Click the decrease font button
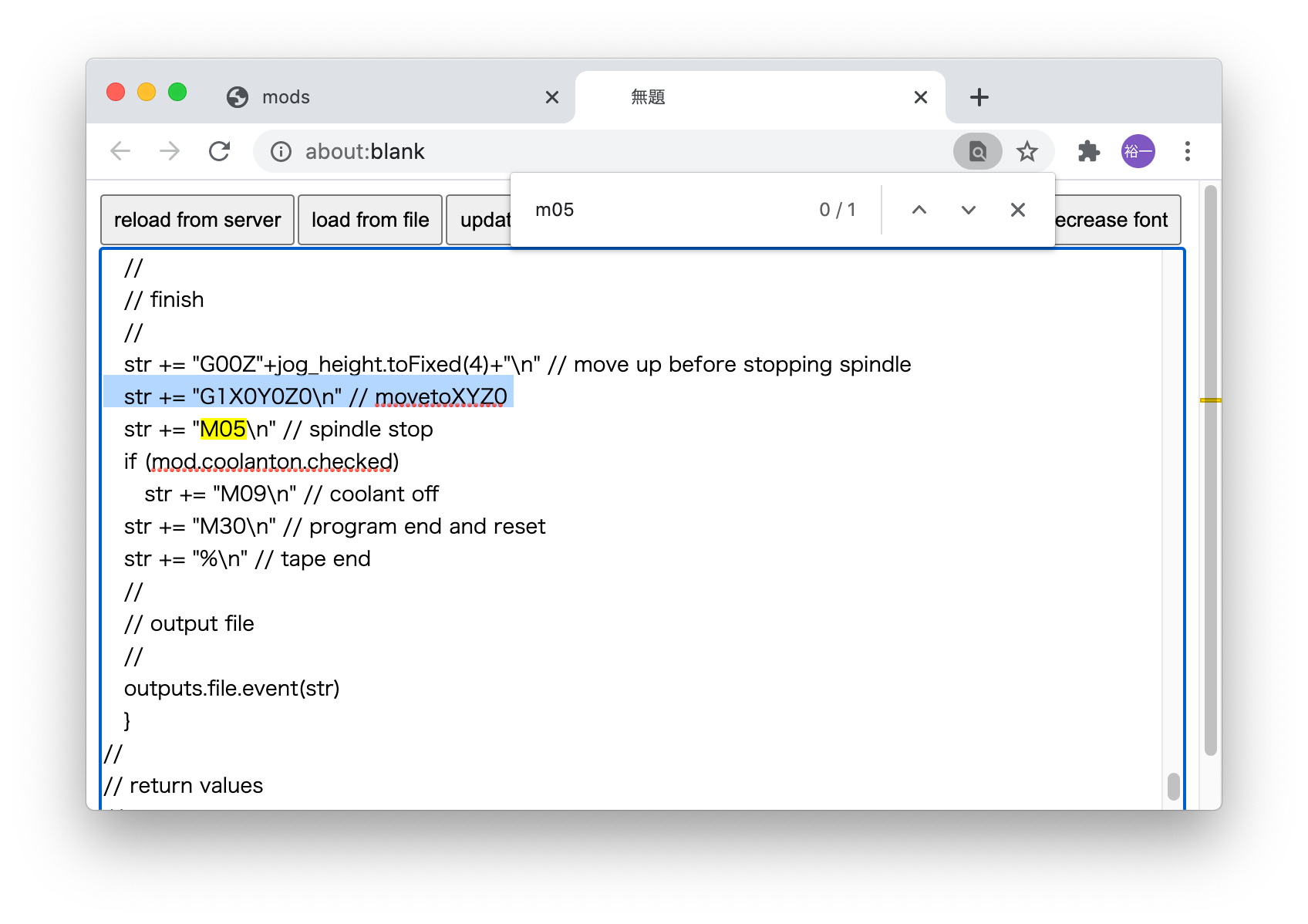Viewport: 1308px width, 924px height. [1117, 220]
